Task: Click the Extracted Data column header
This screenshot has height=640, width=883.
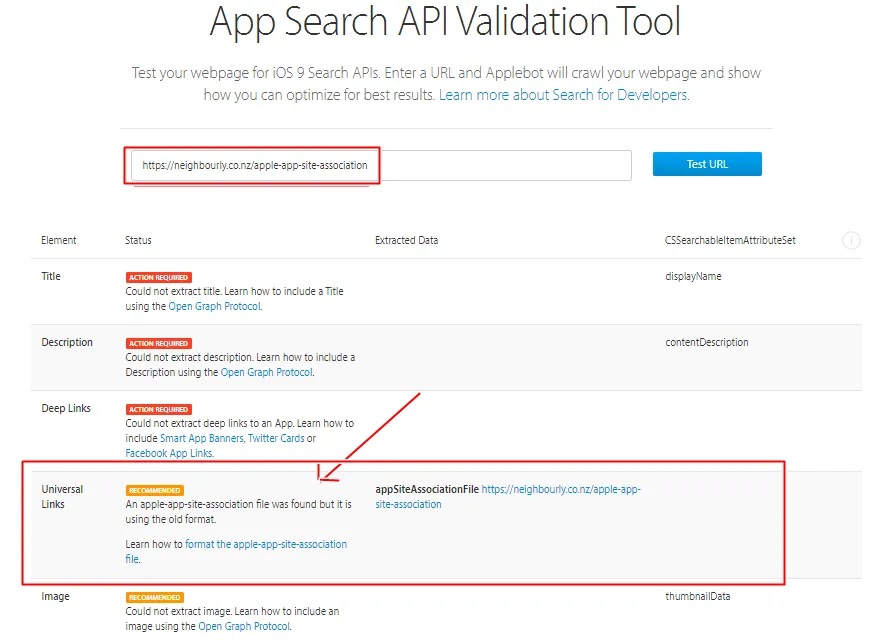Action: click(406, 240)
